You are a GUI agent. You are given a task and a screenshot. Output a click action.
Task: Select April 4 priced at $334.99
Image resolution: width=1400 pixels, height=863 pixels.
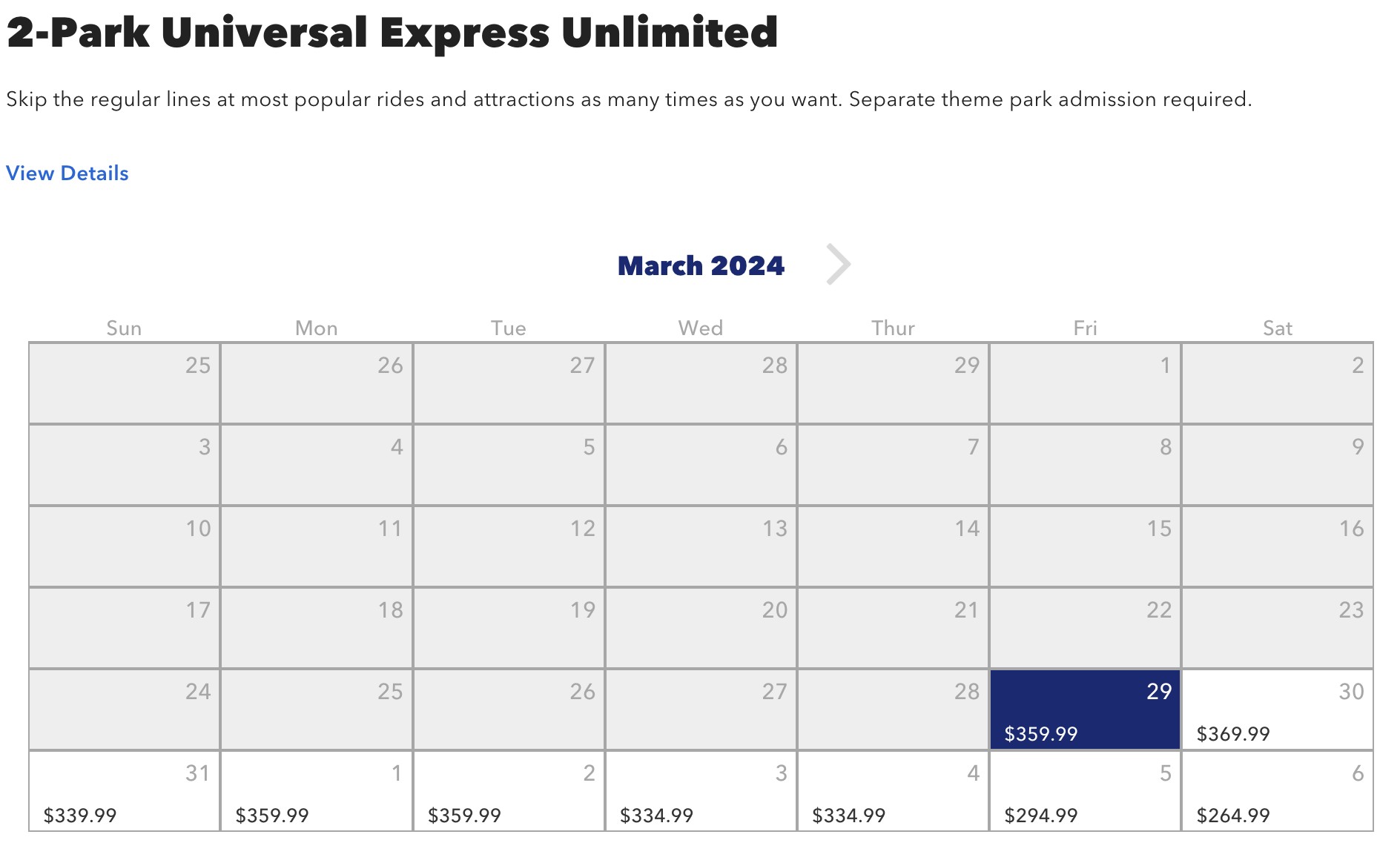[893, 791]
